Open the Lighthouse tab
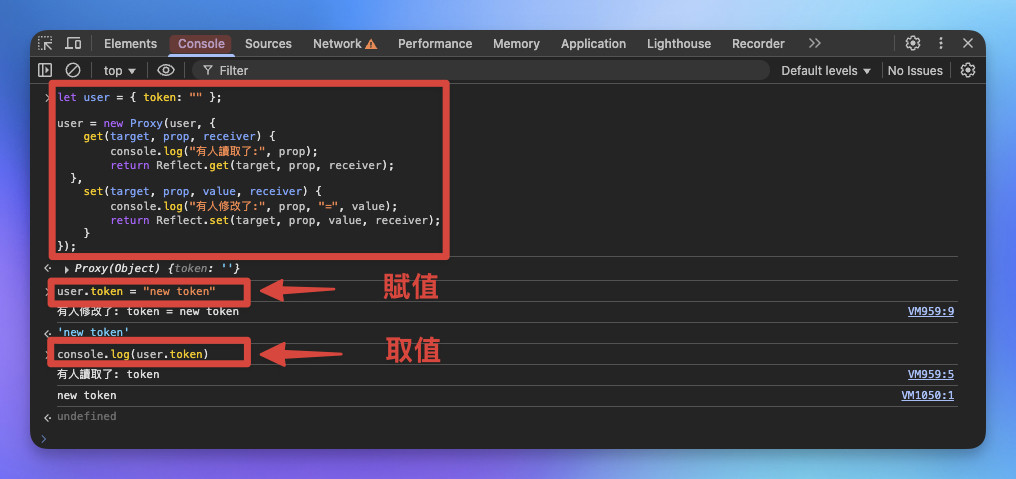This screenshot has height=479, width=1016. click(678, 43)
